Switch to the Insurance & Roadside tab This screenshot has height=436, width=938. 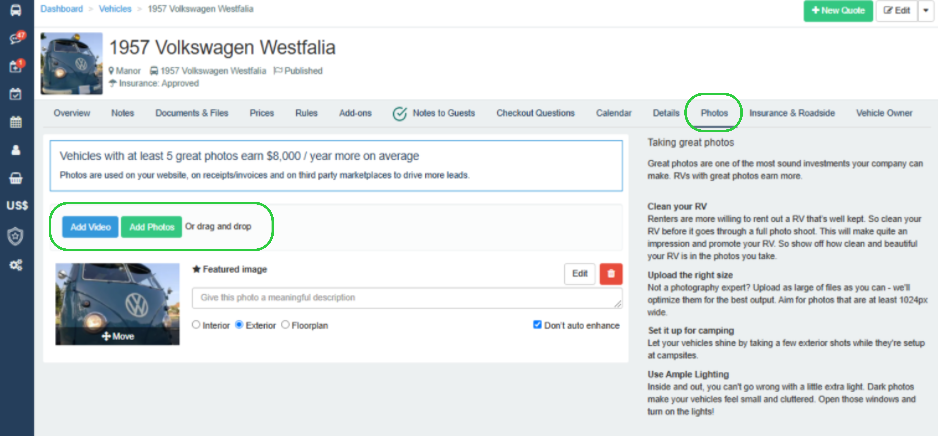[792, 113]
